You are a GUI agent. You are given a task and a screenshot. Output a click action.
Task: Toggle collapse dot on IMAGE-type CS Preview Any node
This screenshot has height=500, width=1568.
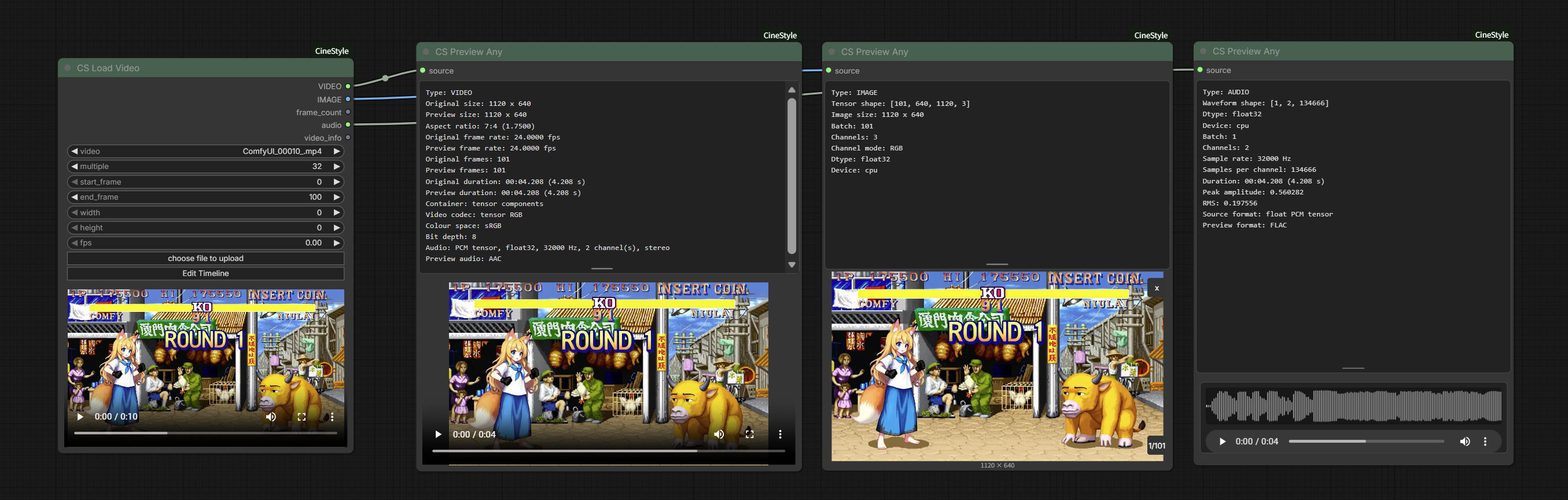(x=832, y=52)
